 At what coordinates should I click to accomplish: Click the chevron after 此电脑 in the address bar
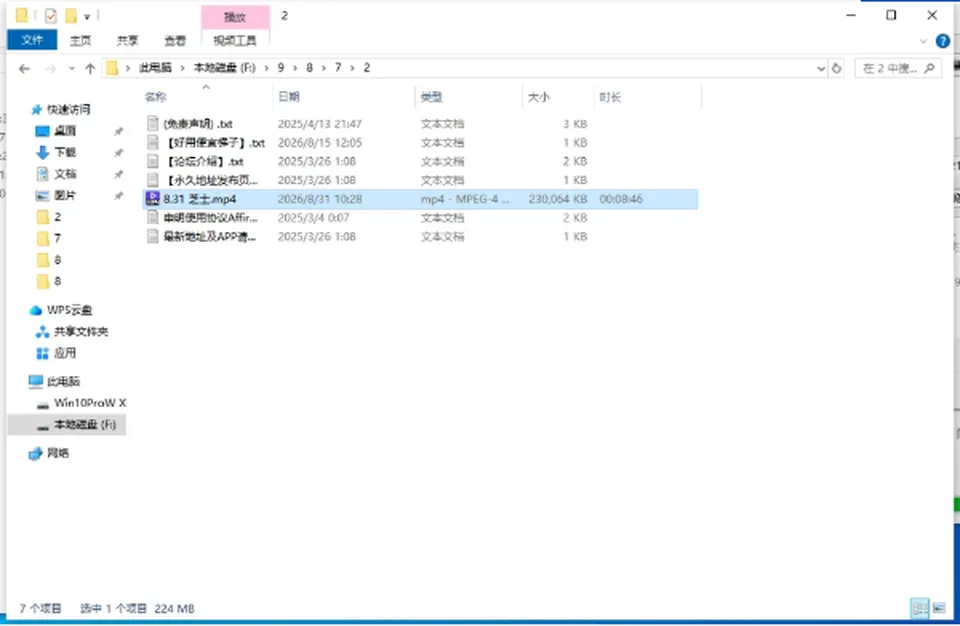(182, 68)
